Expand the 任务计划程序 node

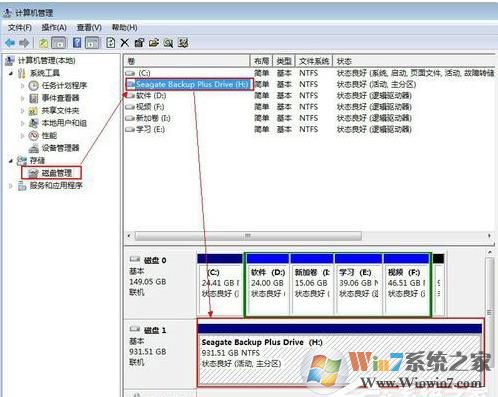(22, 86)
